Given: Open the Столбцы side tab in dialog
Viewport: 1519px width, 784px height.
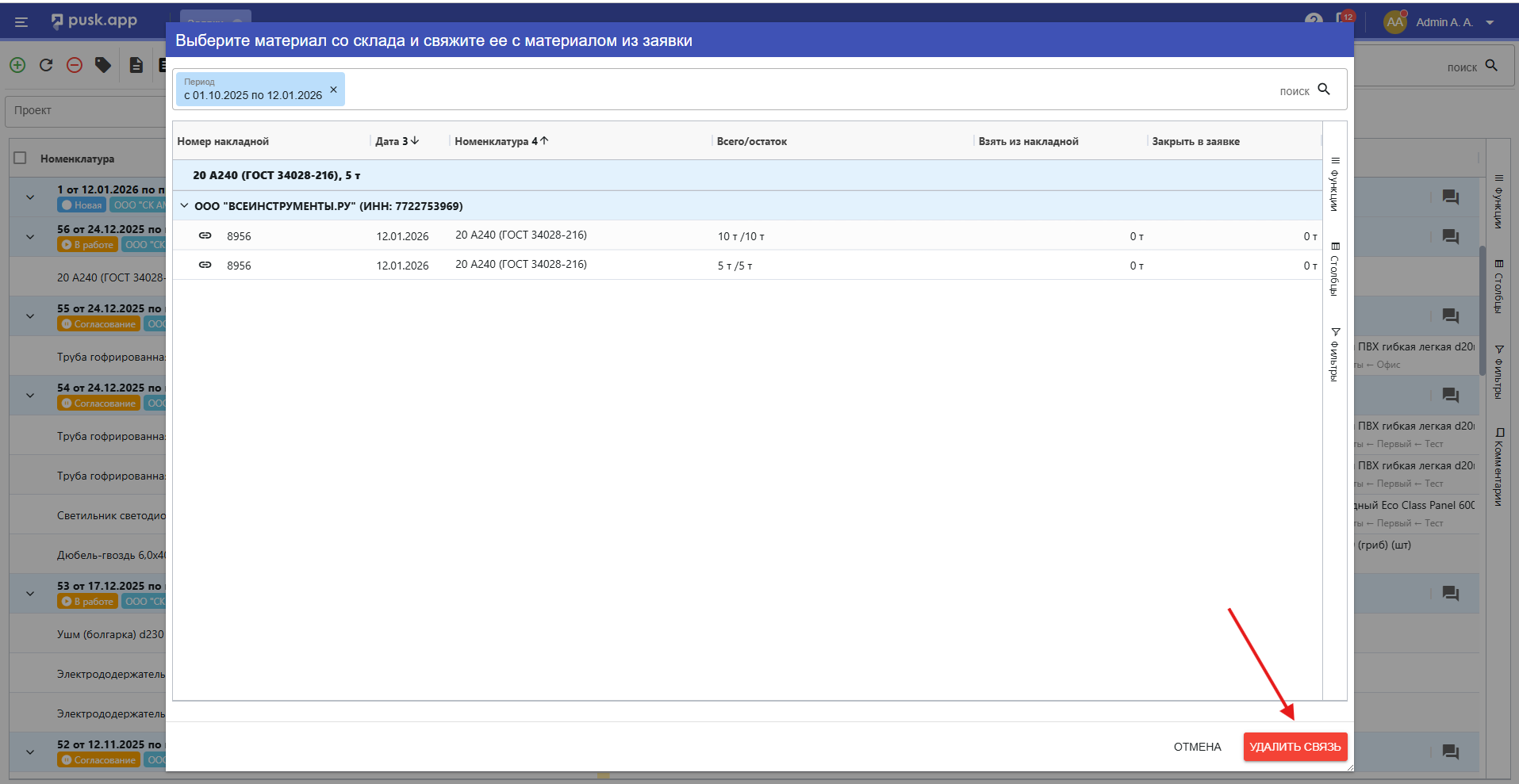Looking at the screenshot, I should 1335,269.
